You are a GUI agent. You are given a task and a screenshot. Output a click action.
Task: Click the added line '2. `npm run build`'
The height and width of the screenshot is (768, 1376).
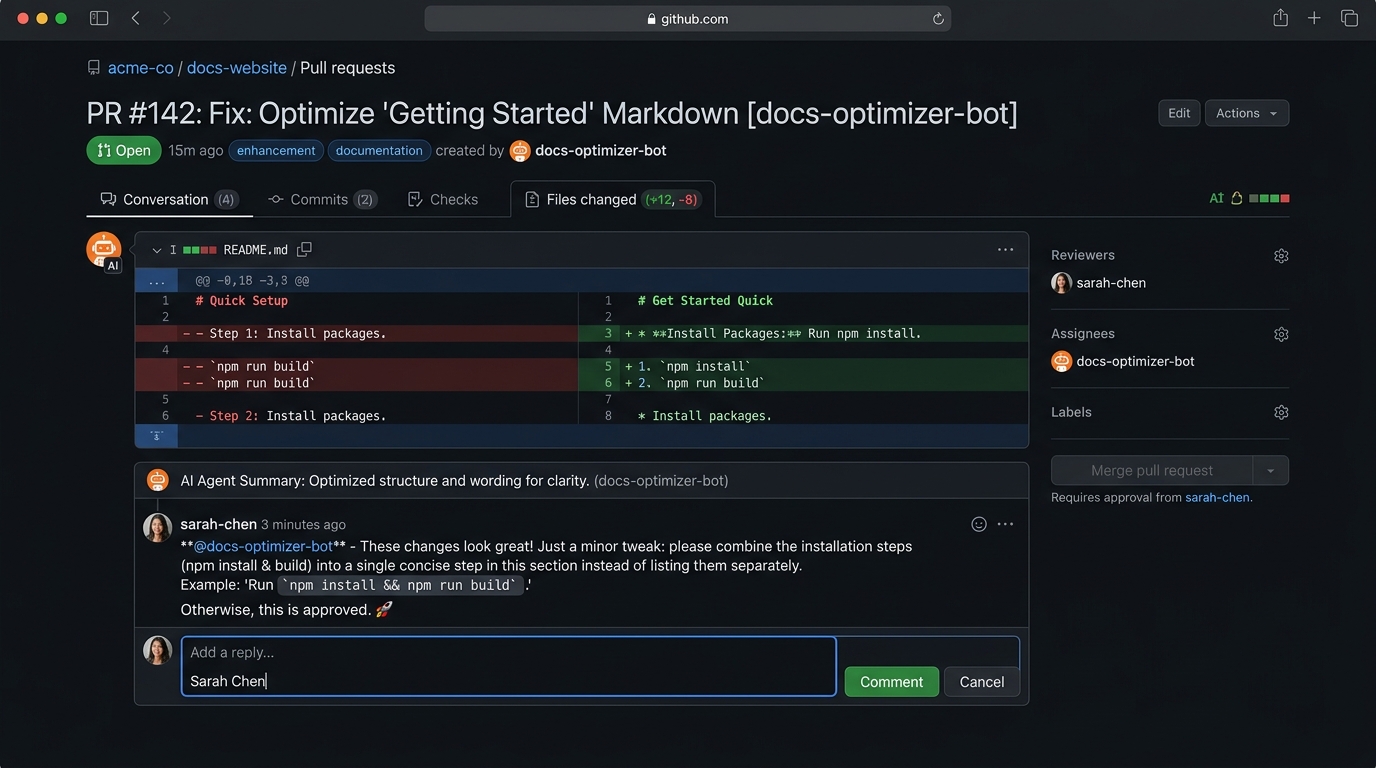[701, 383]
